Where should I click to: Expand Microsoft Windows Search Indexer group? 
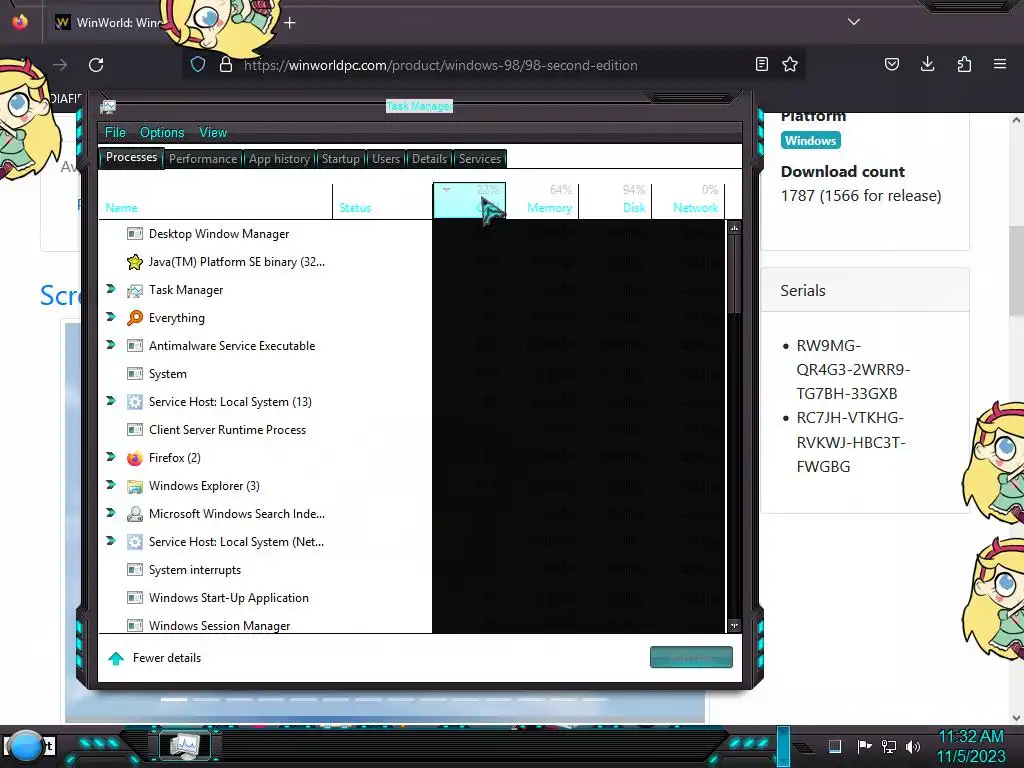click(x=111, y=513)
